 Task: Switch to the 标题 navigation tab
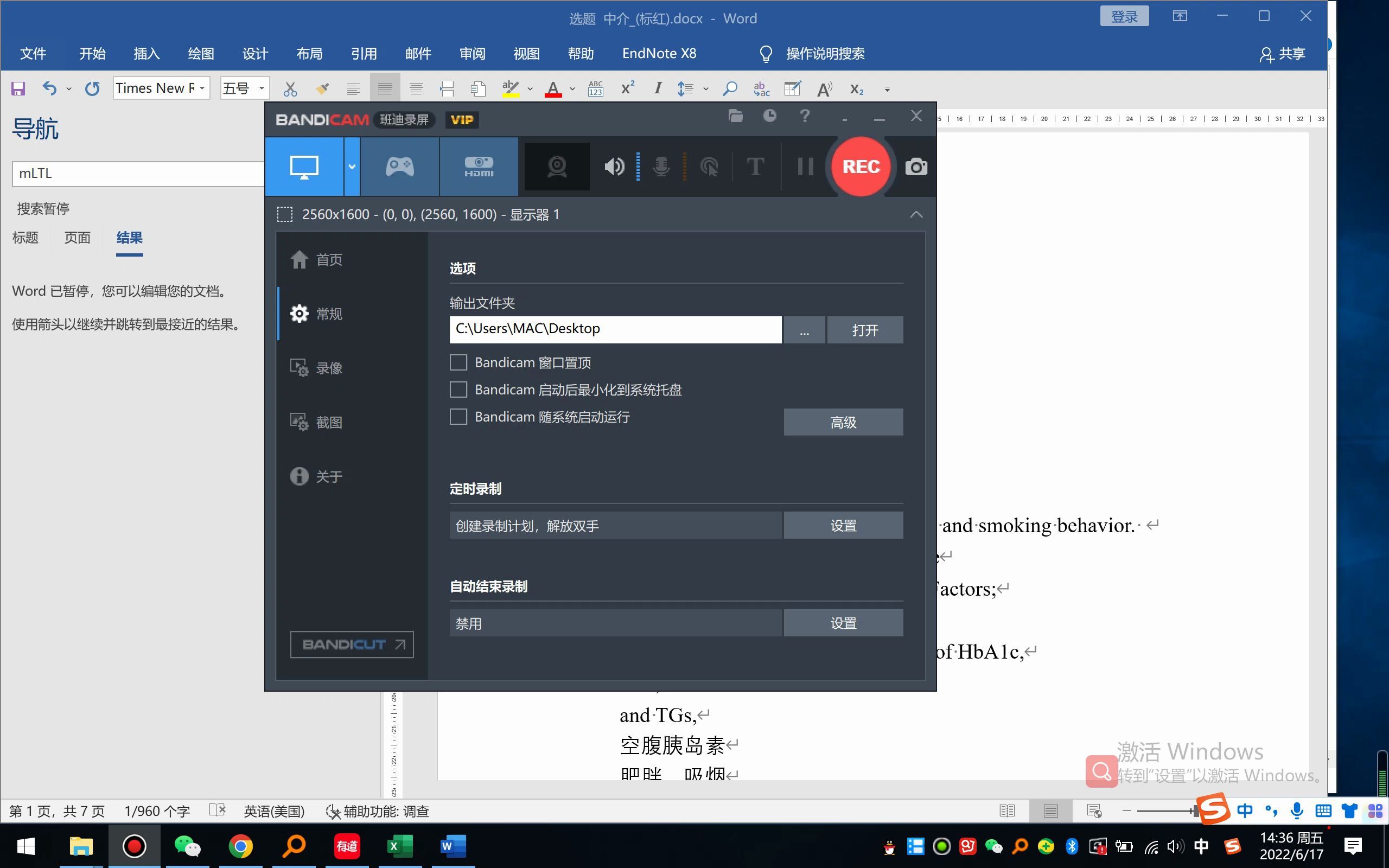[x=26, y=238]
